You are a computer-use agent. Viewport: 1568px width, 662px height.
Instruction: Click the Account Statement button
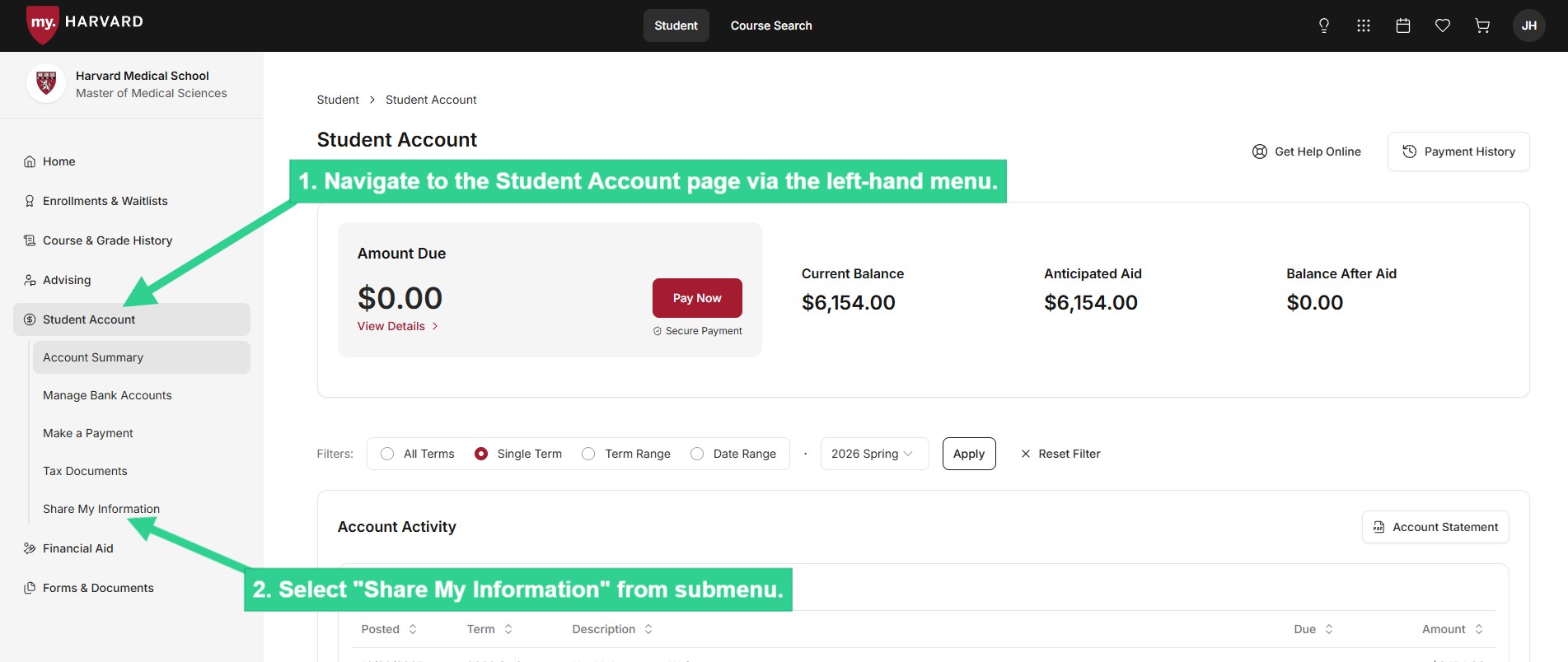[x=1435, y=527]
